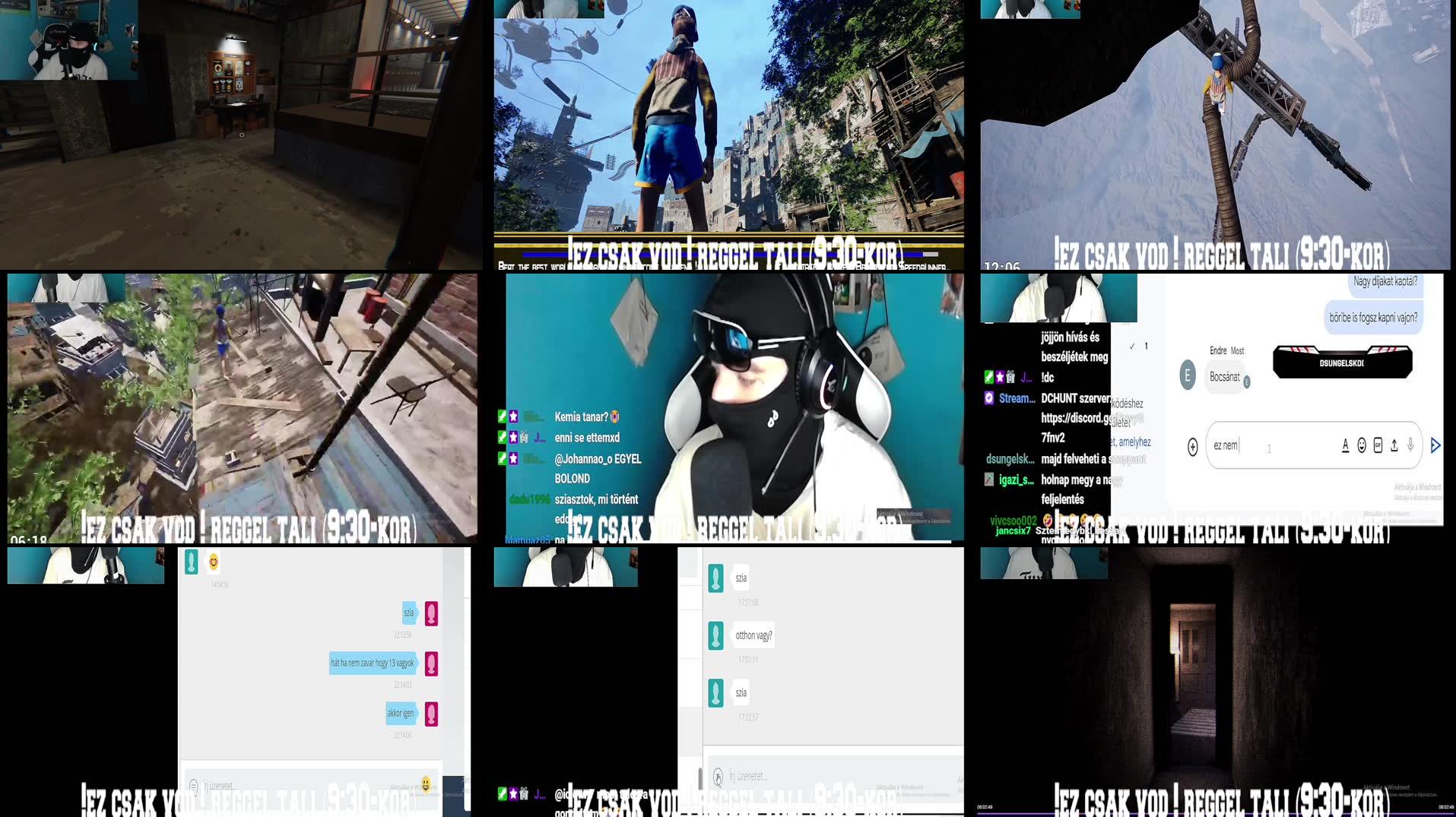The image size is (1456, 817).
Task: Send the message with the blue arrow icon
Action: pos(1435,445)
